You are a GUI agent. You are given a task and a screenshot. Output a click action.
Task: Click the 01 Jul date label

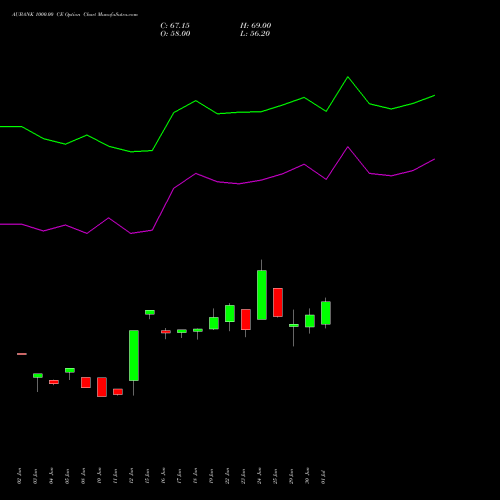tap(323, 476)
